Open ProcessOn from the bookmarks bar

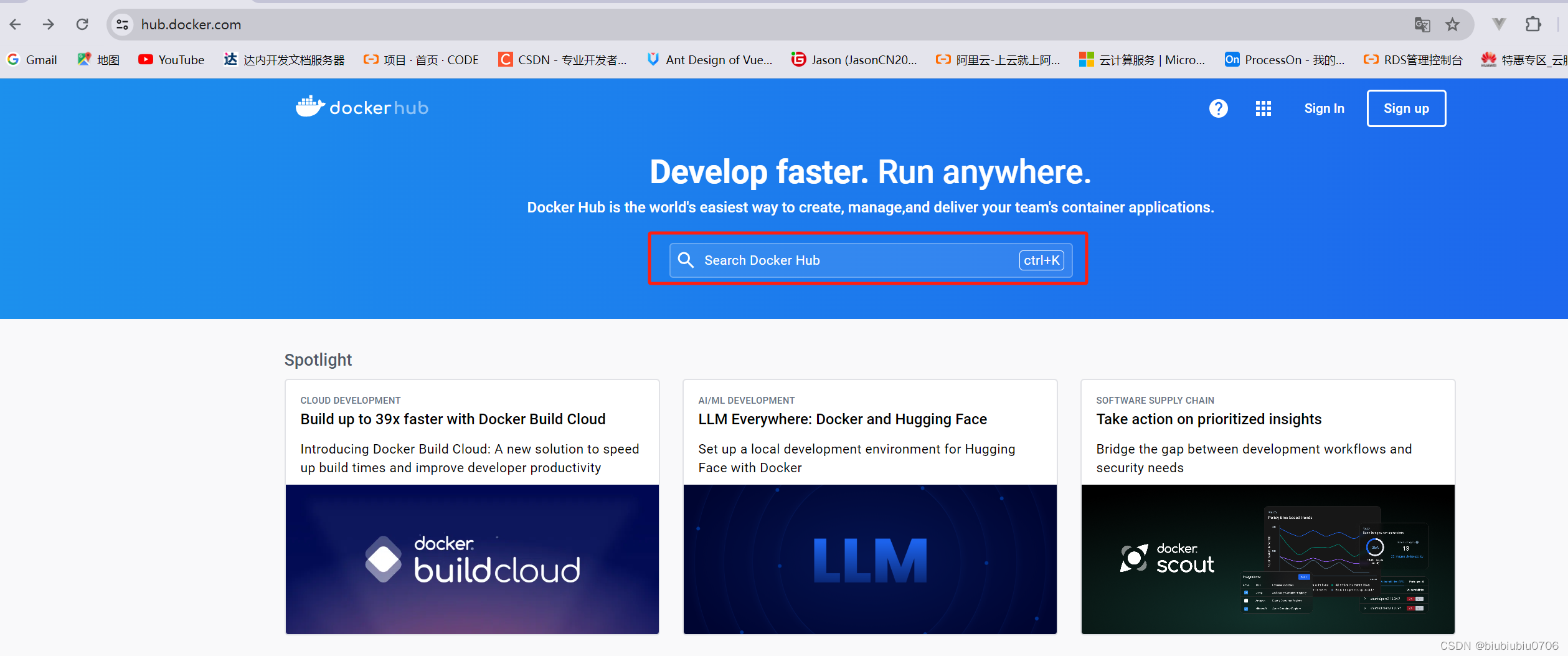coord(1284,59)
